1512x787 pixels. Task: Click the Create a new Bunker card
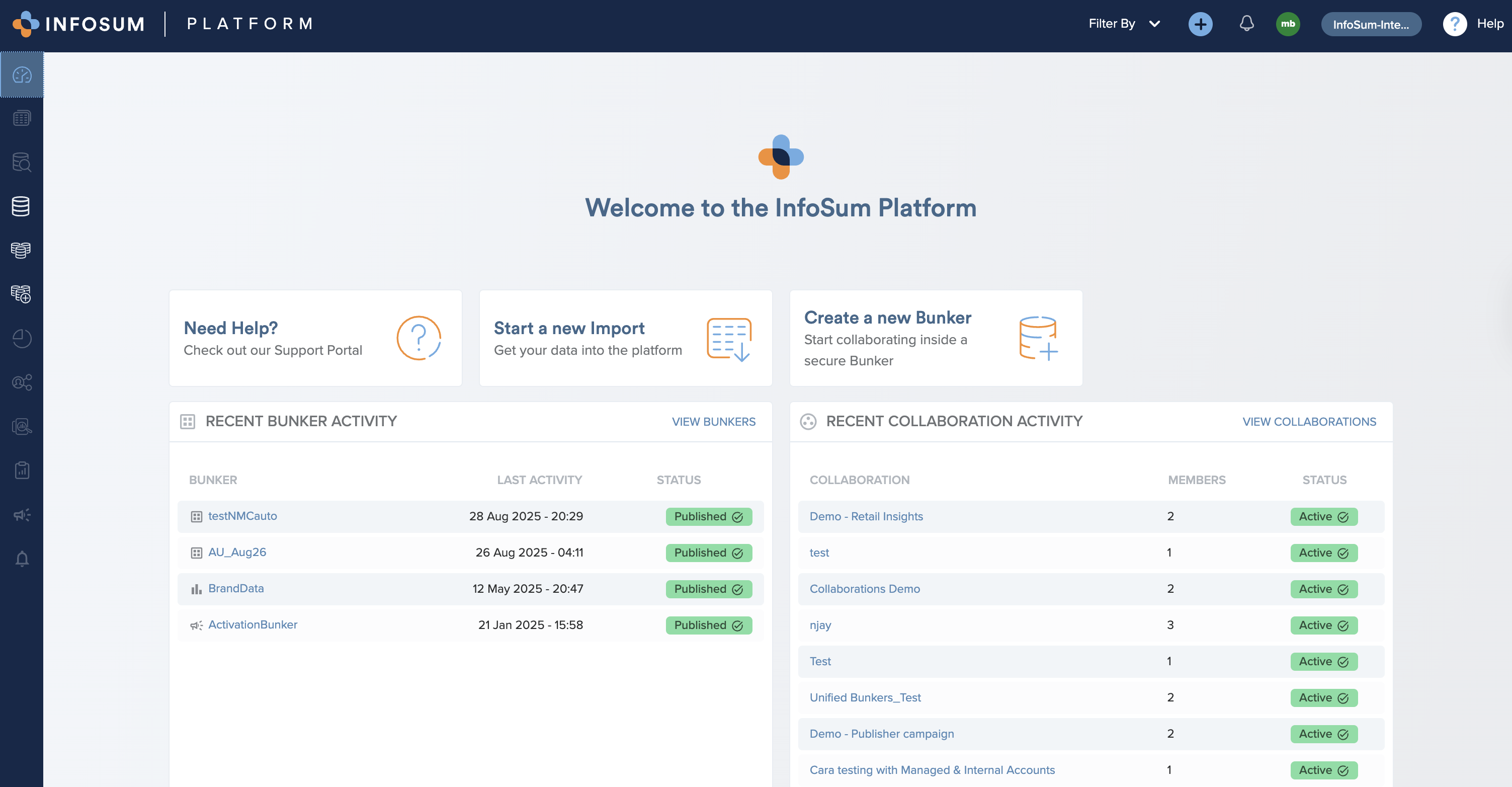point(936,338)
